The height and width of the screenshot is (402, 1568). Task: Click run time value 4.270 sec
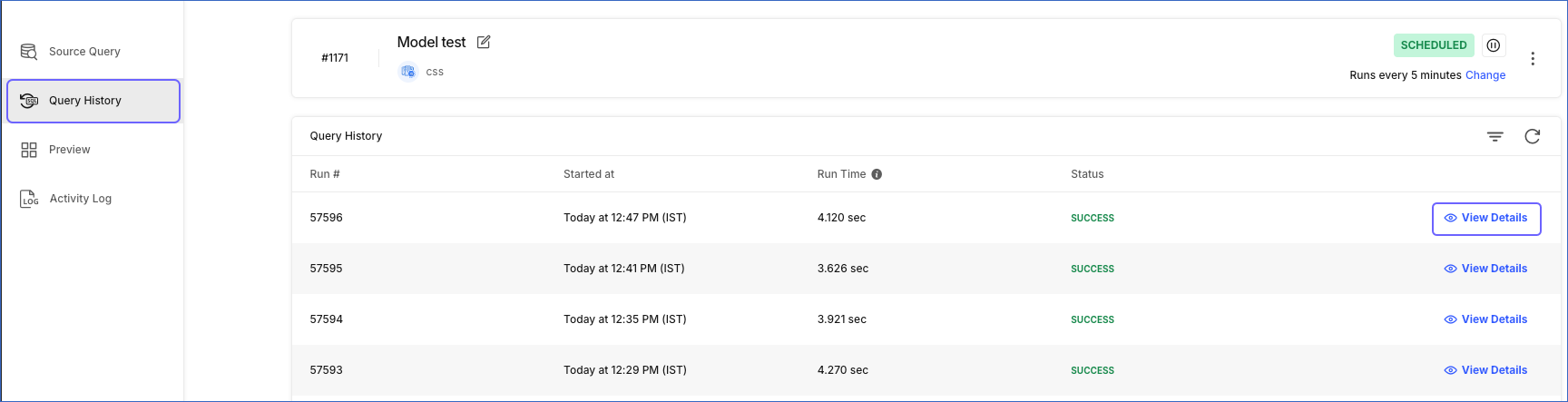[x=843, y=370]
